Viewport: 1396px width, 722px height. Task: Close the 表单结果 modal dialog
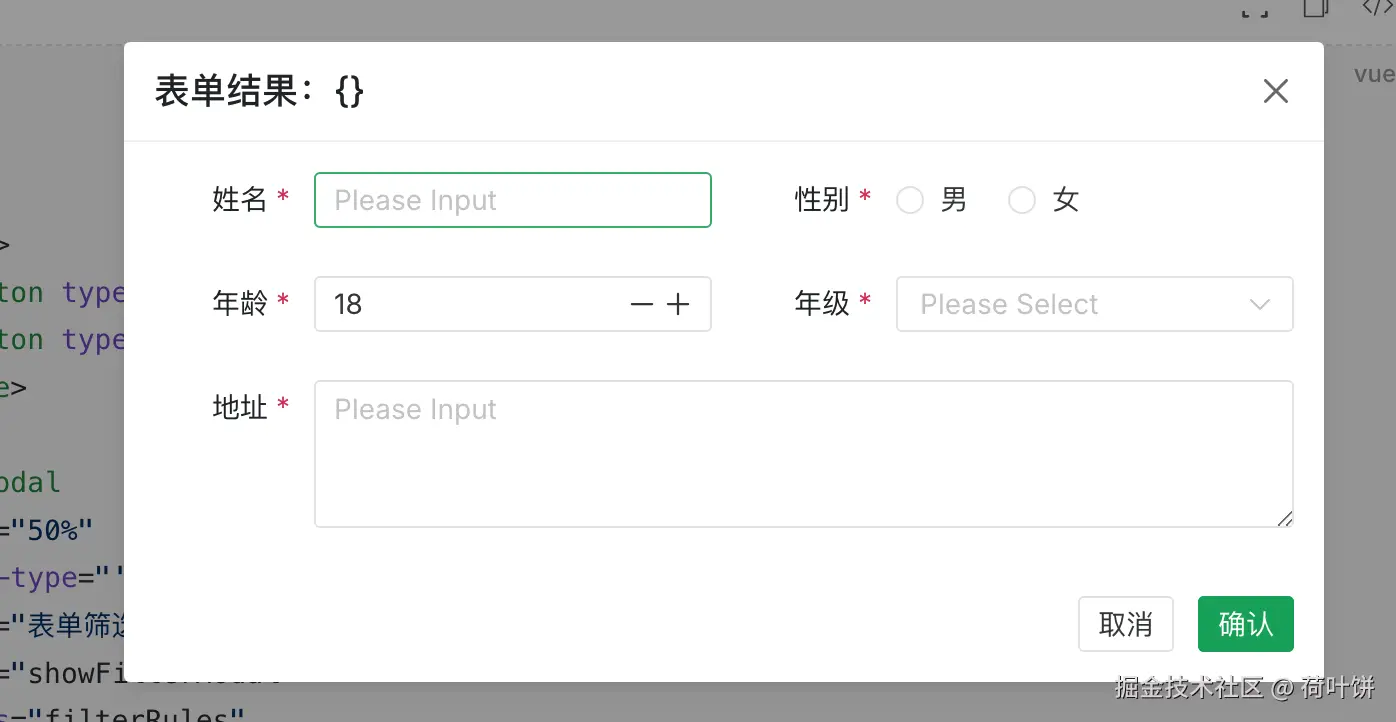pos(1275,92)
